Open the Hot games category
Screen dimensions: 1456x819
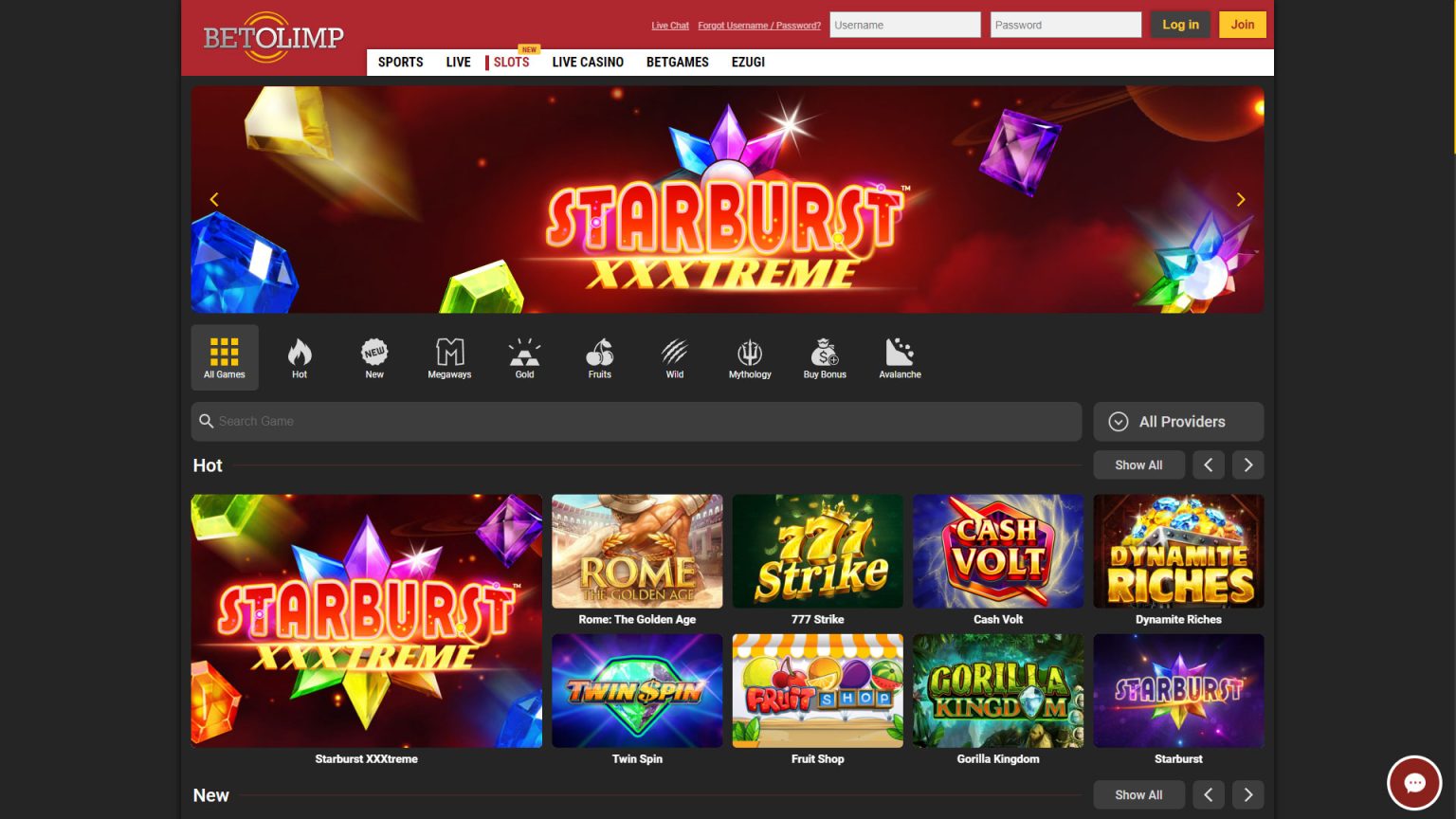[x=300, y=357]
